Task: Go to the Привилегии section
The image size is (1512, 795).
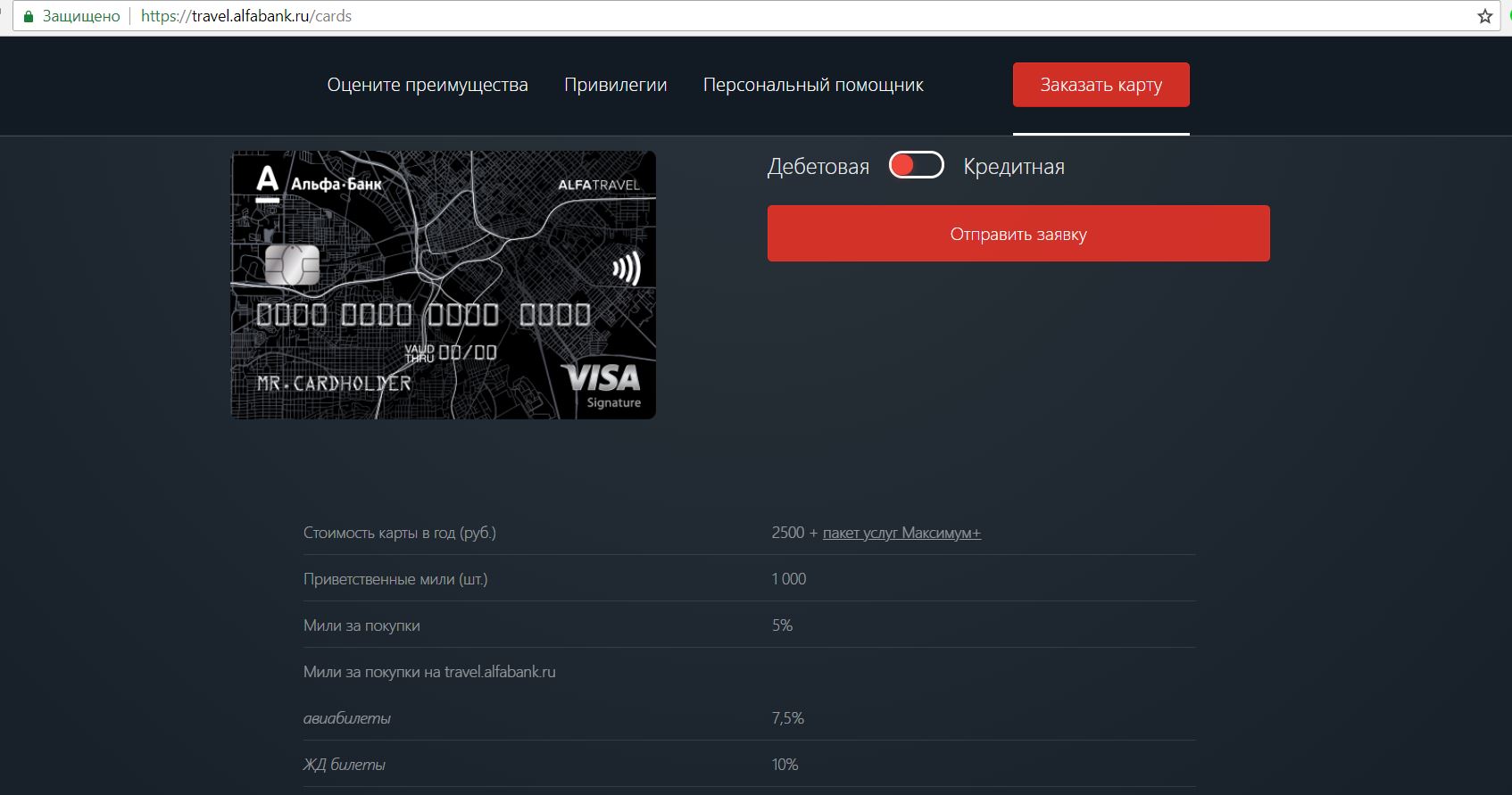Action: coord(615,85)
